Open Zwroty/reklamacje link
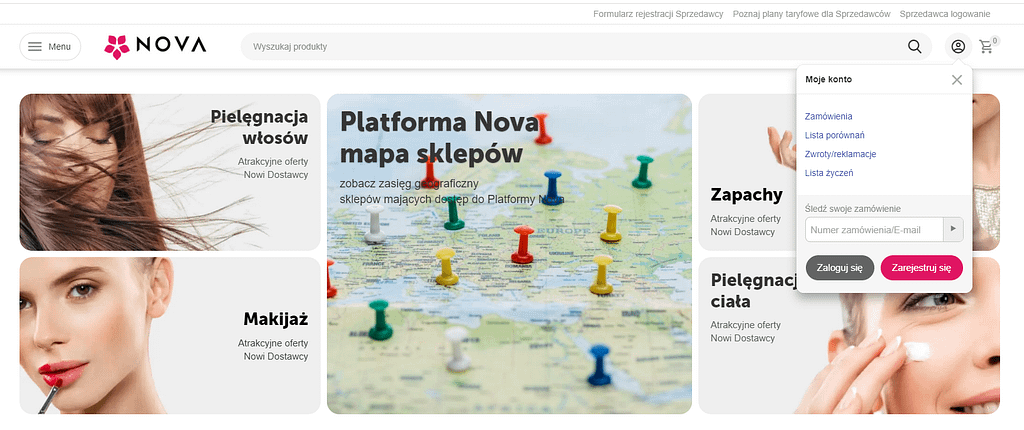The width and height of the screenshot is (1024, 430). 840,154
